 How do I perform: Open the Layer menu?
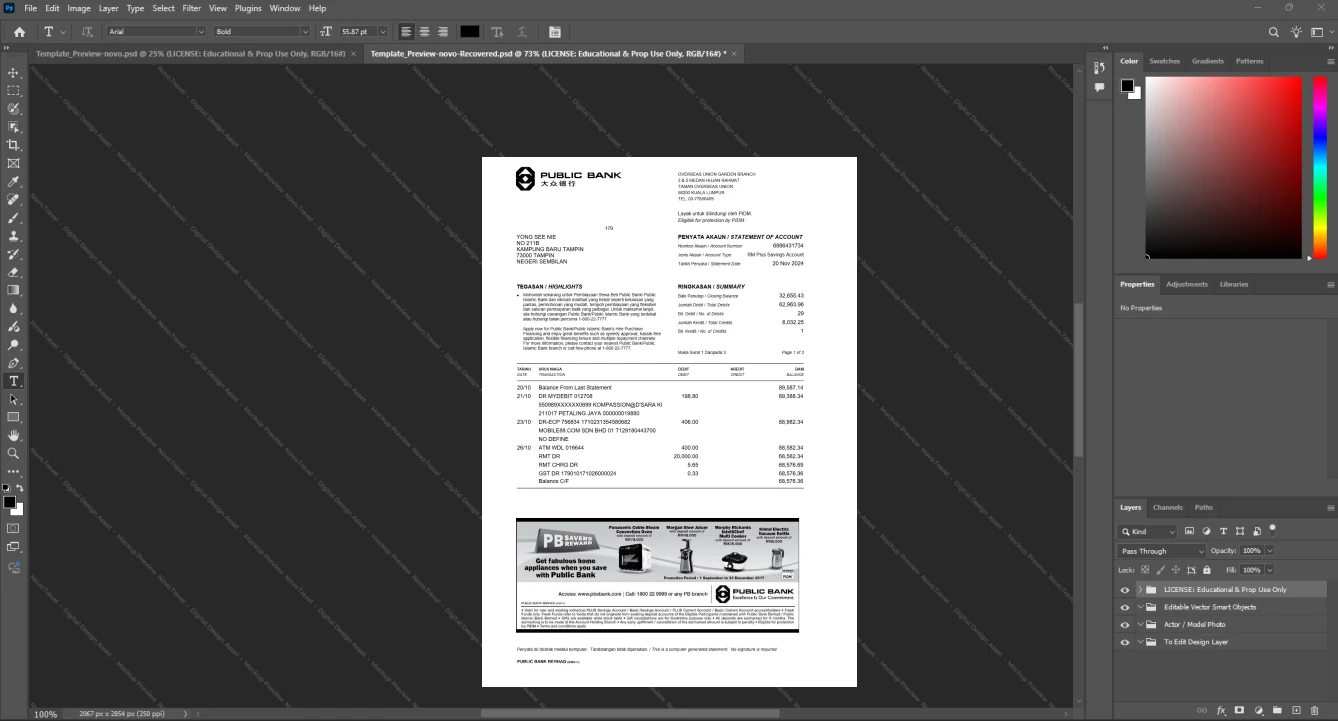108,8
